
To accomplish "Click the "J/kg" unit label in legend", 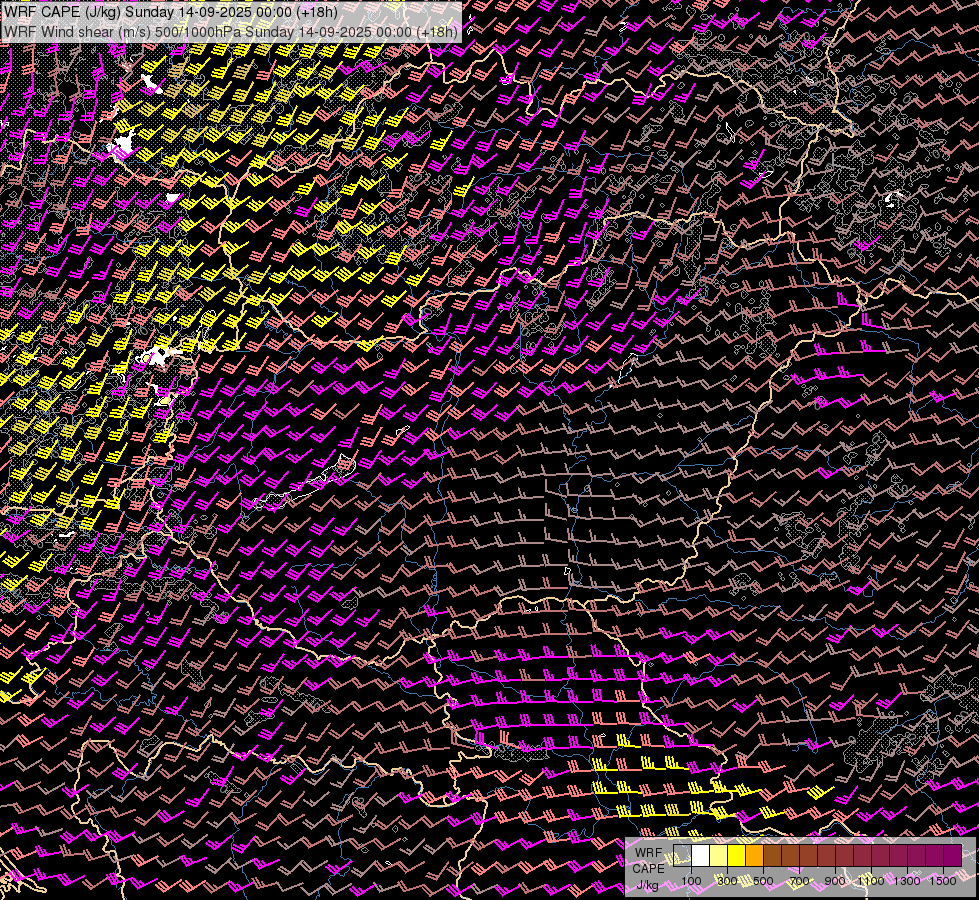I will 647,885.
